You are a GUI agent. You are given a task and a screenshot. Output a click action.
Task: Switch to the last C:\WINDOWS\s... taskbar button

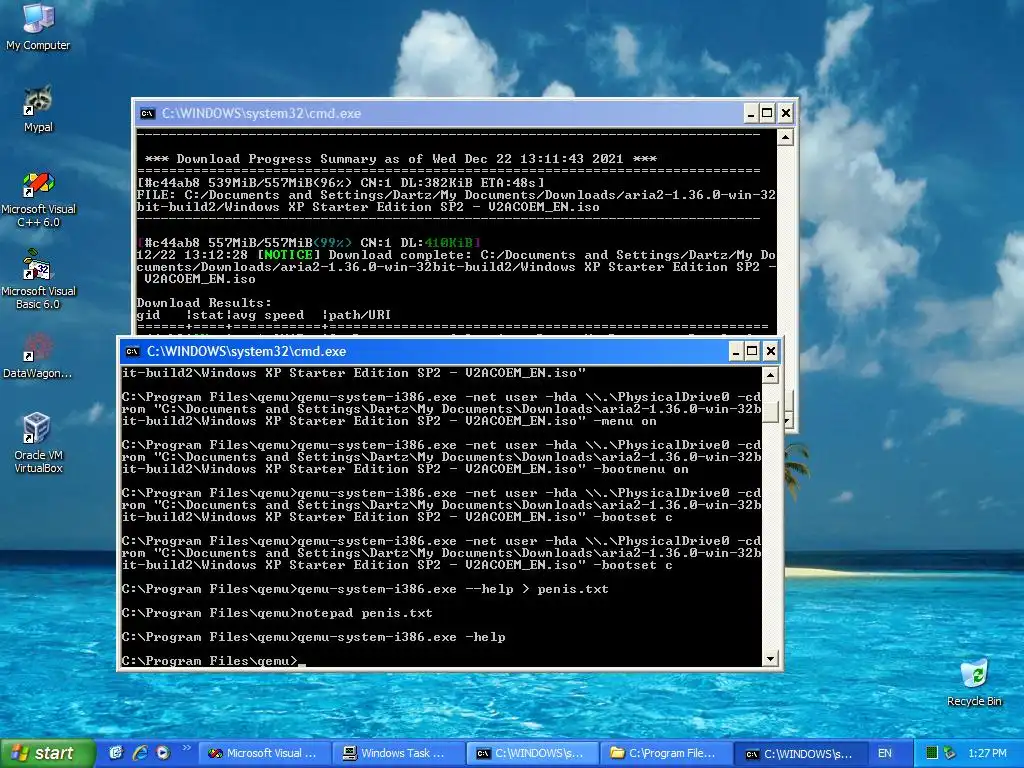(799, 754)
